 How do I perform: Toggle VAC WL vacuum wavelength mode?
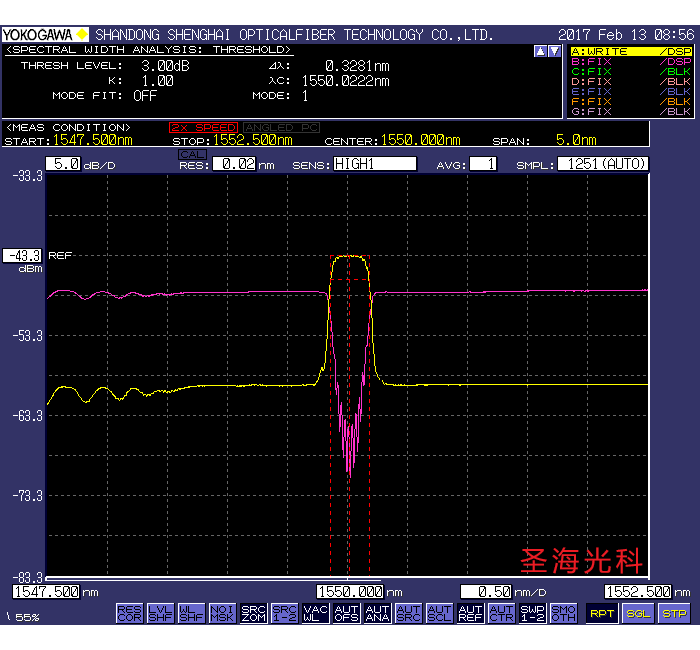(x=315, y=612)
